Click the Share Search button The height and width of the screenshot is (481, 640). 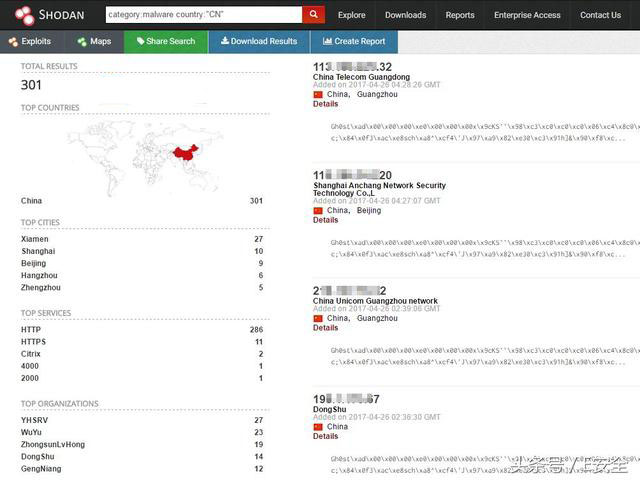coord(166,42)
